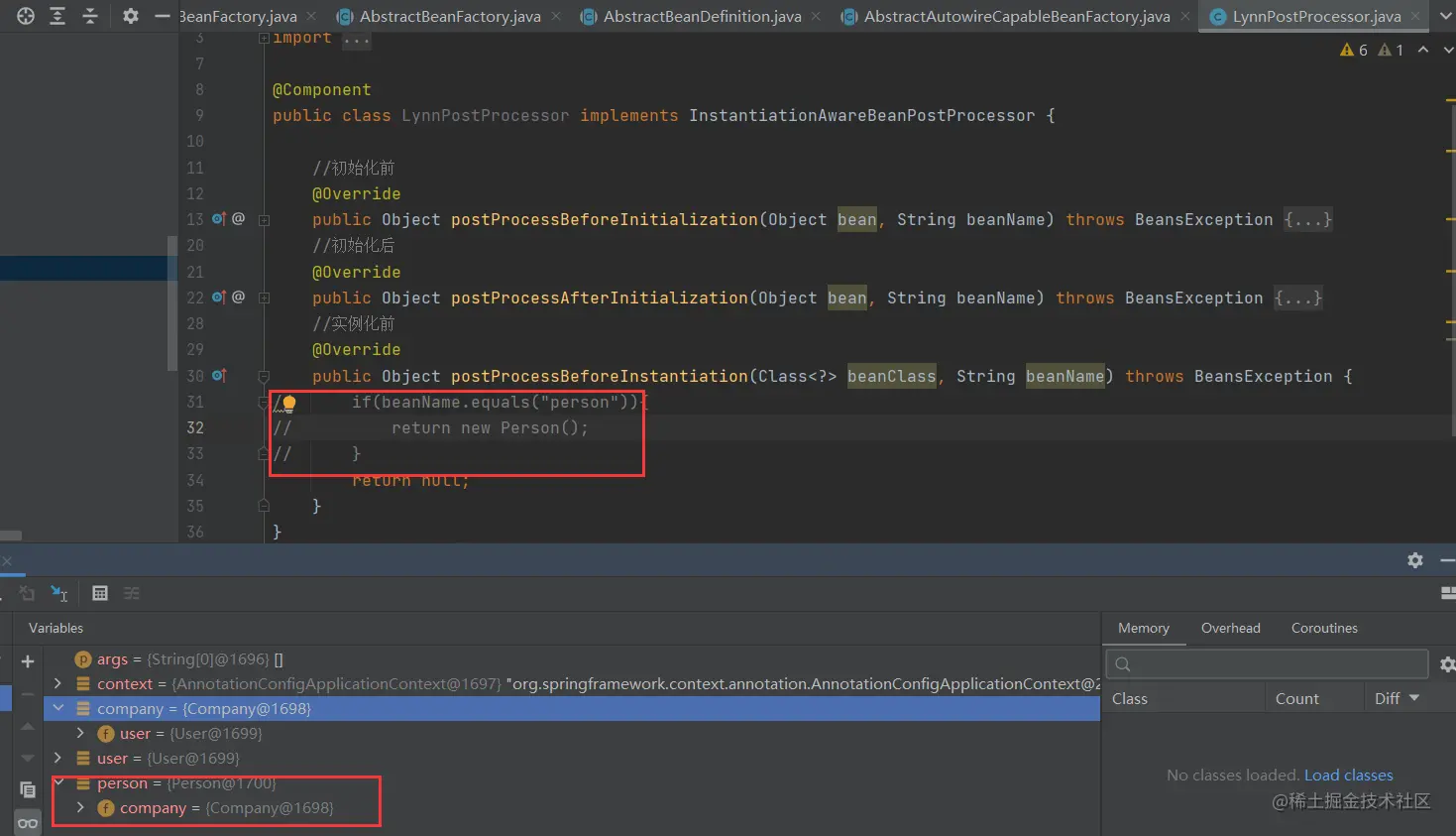
Task: Expand the fold toggle on line 13
Action: (264, 220)
